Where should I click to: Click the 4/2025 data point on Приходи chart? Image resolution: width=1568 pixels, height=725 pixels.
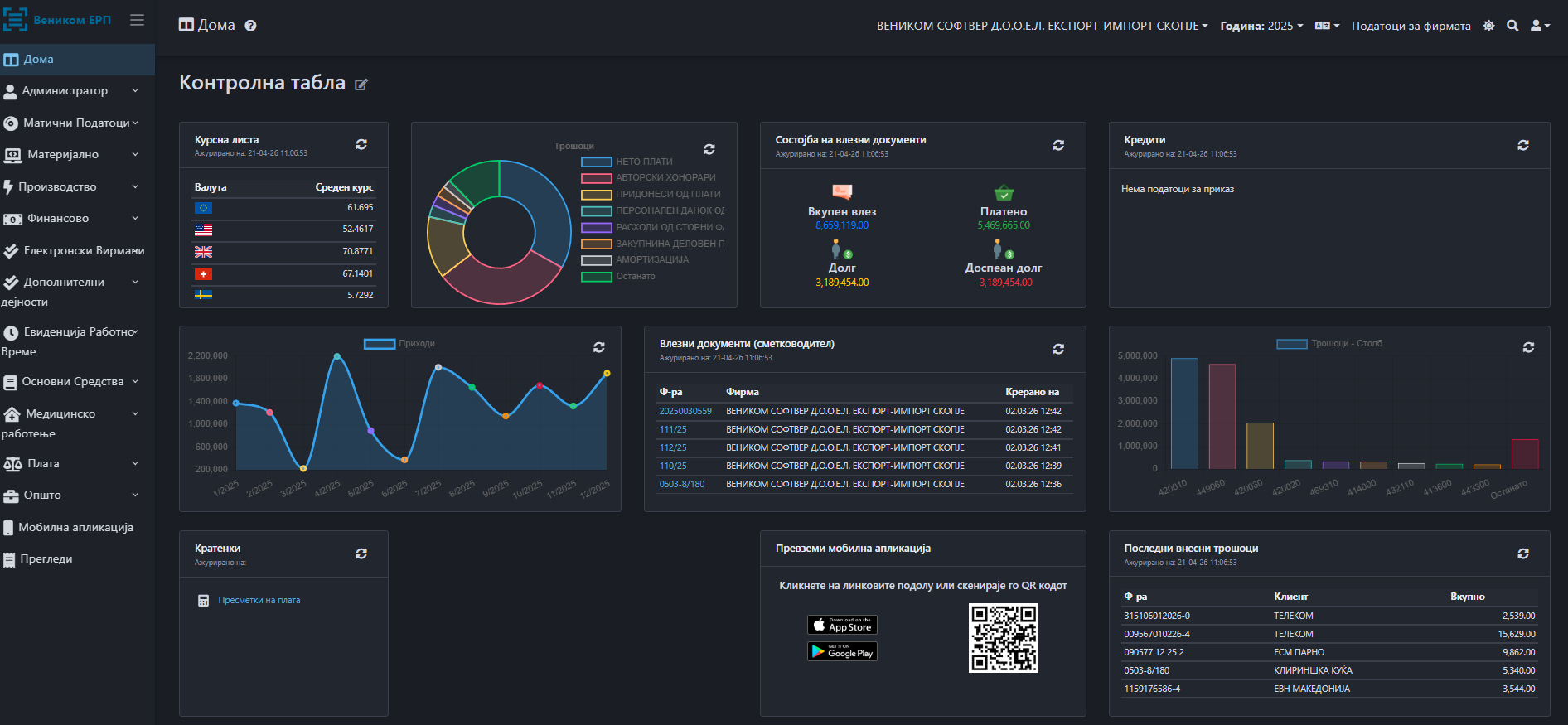coord(336,356)
